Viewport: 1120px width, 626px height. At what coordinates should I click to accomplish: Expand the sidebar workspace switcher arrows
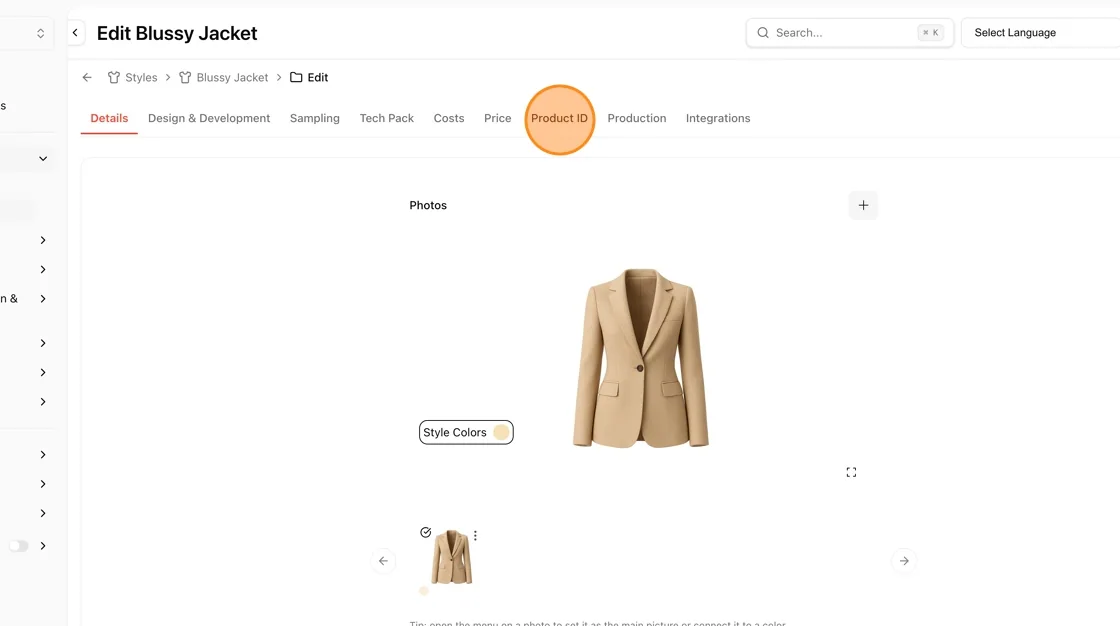41,33
